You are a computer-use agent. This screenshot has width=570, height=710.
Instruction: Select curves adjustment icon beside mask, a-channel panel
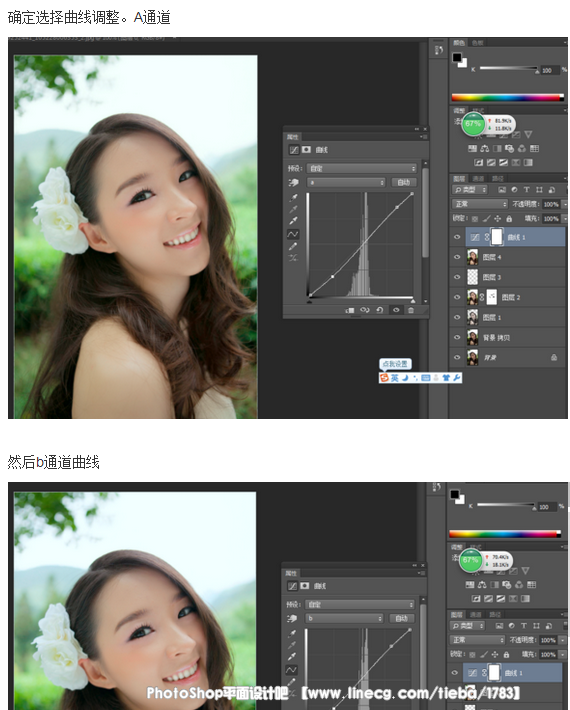coord(294,150)
